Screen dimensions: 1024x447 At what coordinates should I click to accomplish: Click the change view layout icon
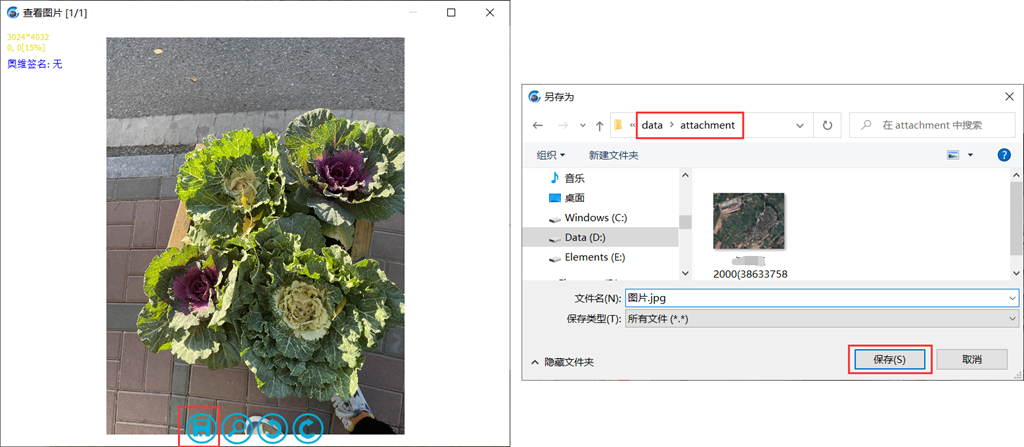pyautogui.click(x=953, y=155)
